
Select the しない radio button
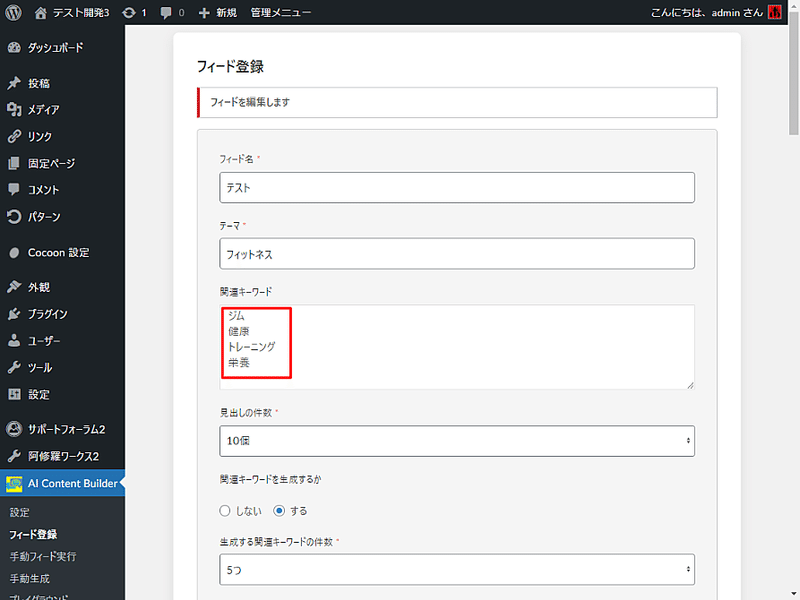225,511
